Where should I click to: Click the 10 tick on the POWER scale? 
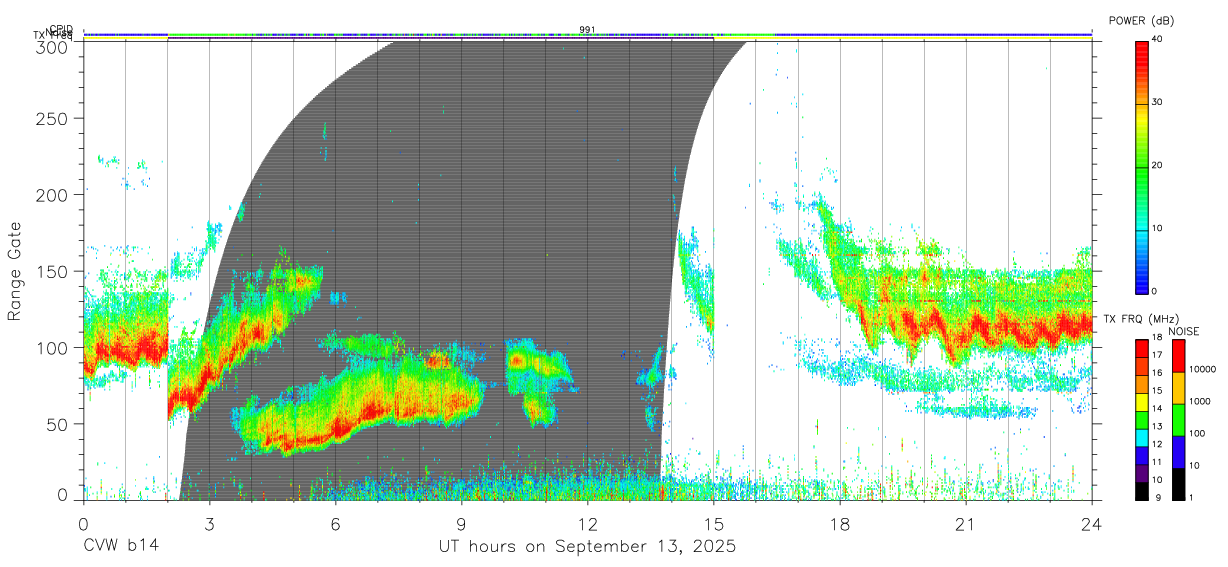click(1156, 229)
